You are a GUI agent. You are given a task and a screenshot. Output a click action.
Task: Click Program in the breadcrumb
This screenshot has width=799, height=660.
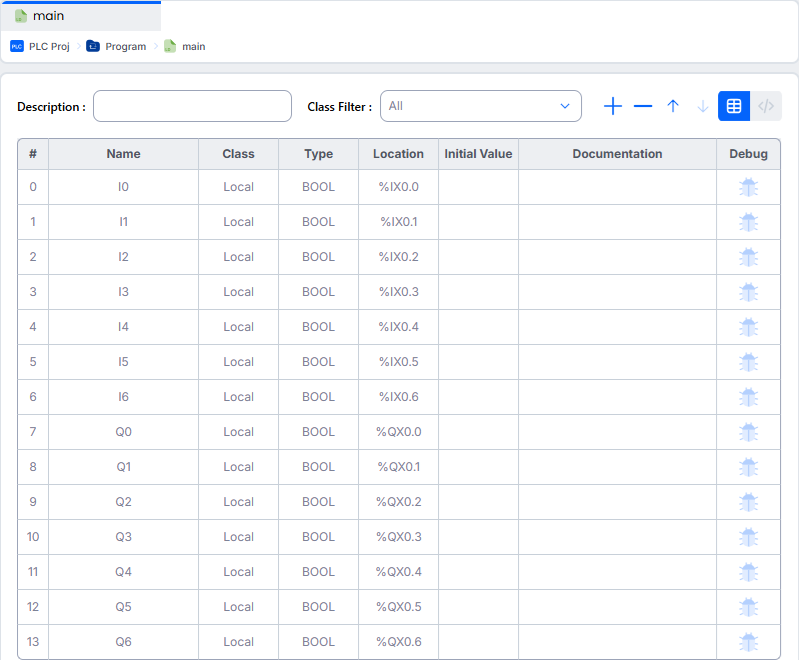[x=125, y=46]
